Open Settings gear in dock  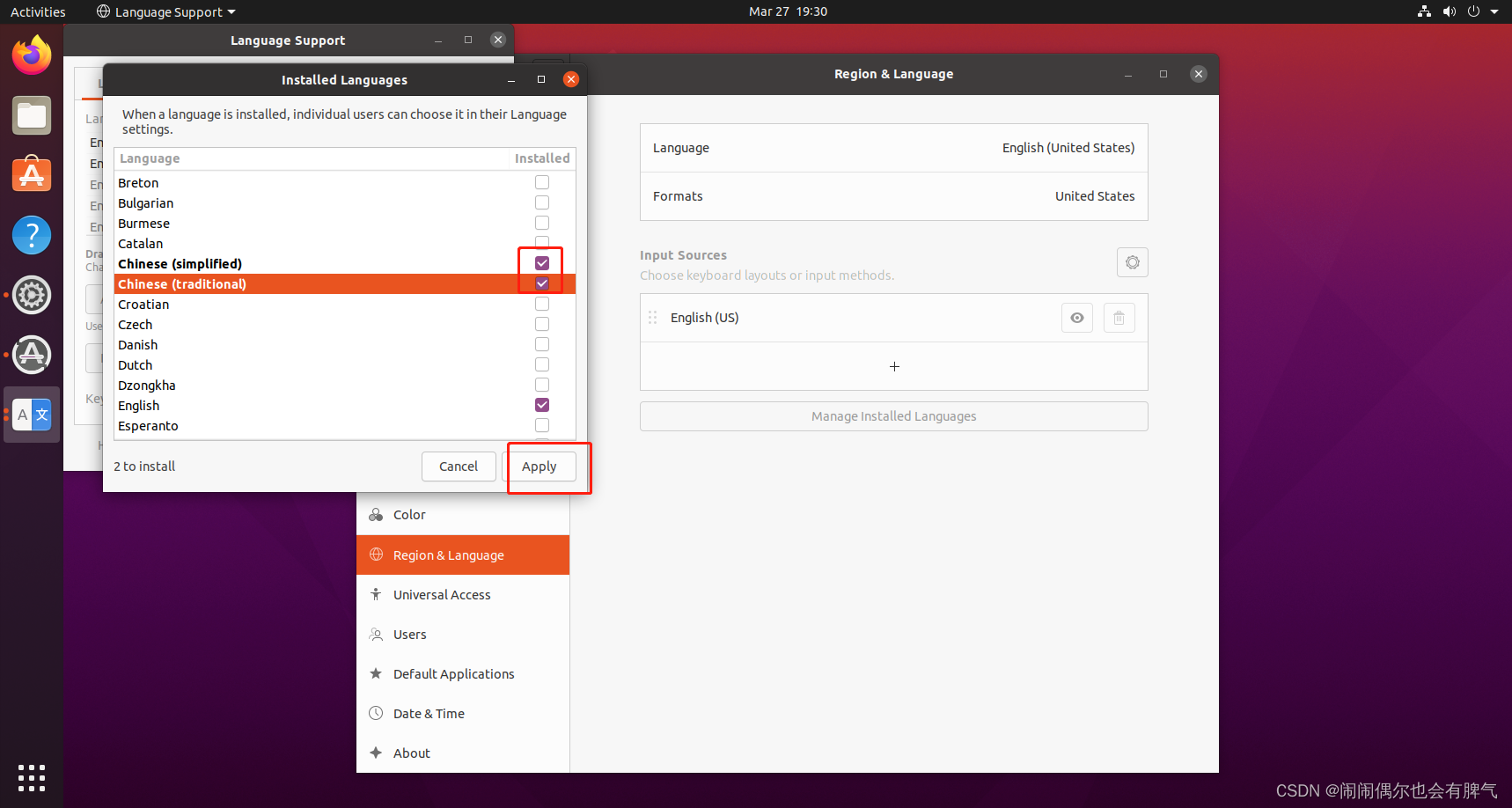click(32, 295)
